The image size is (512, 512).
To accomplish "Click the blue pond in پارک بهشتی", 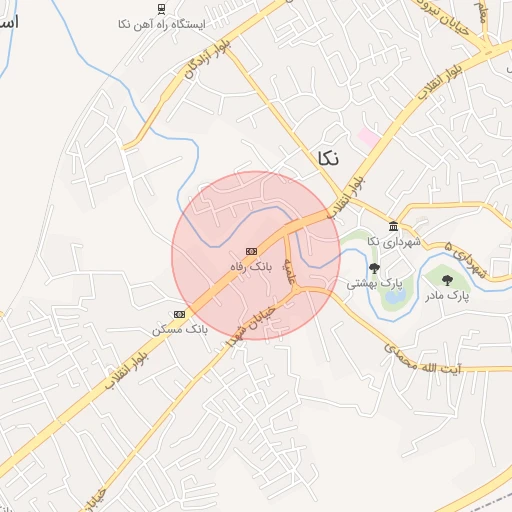I will click(x=395, y=296).
